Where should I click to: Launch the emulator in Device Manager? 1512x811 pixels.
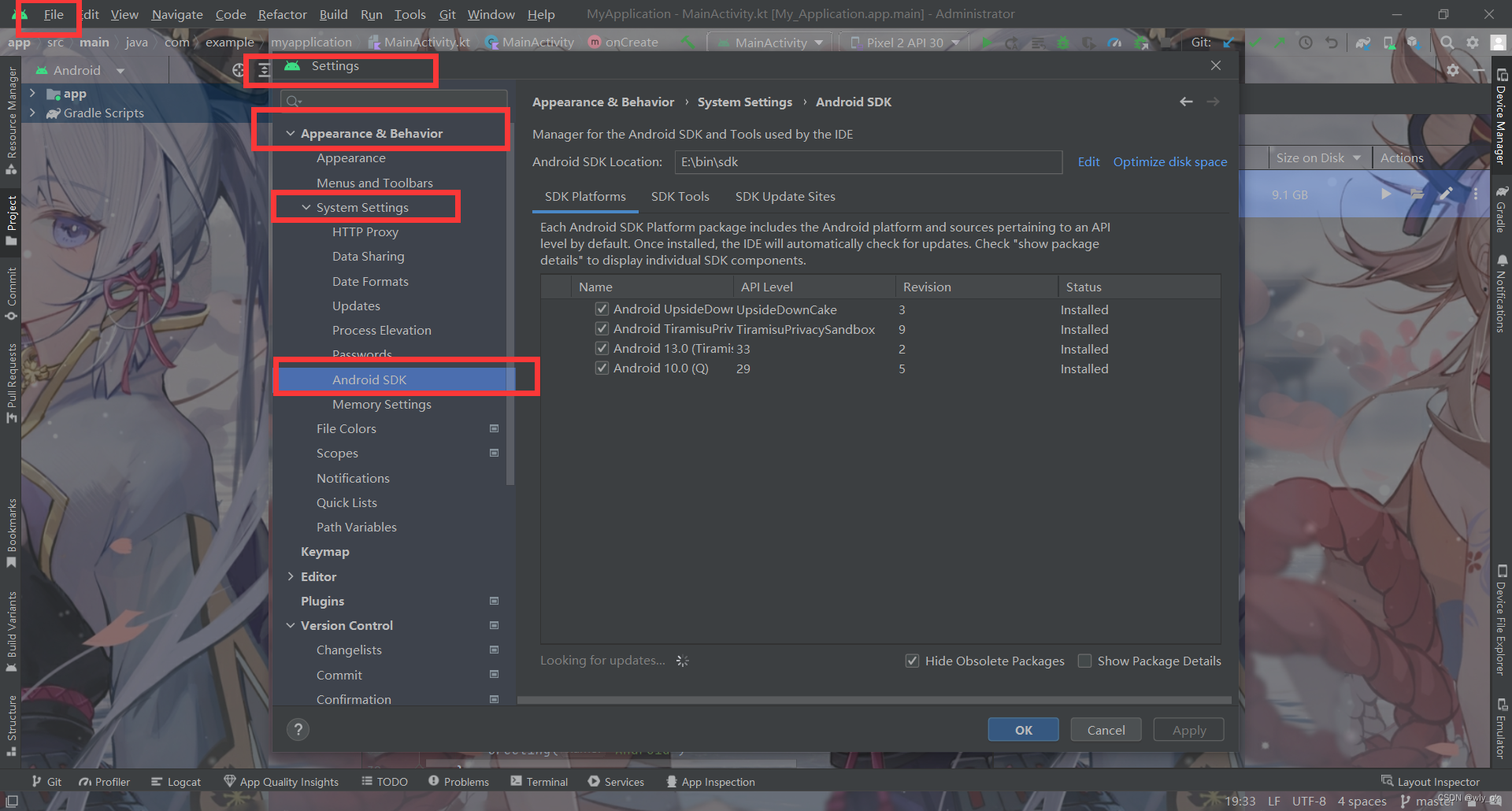pos(1386,194)
